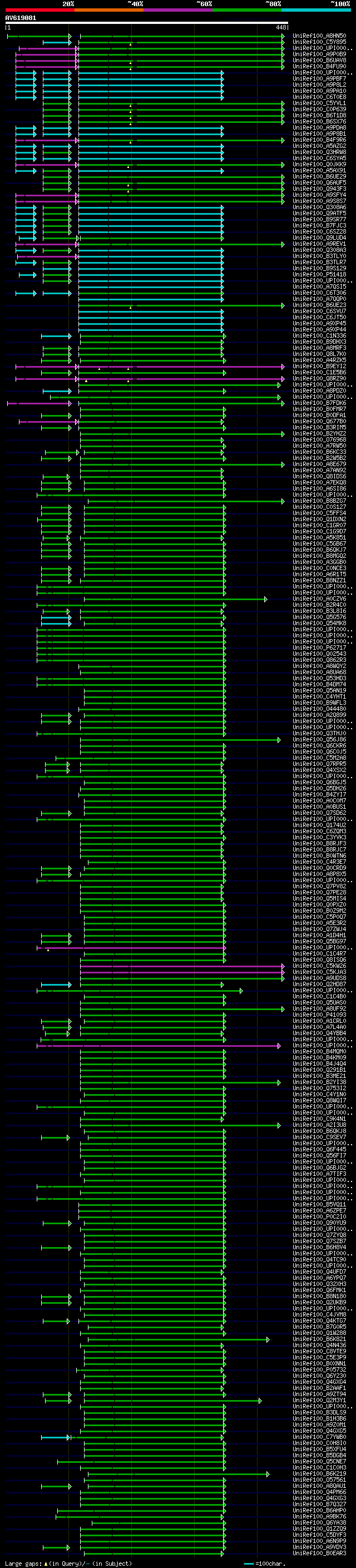Select hit label UniRef100_Q943F3

[x=319, y=189]
